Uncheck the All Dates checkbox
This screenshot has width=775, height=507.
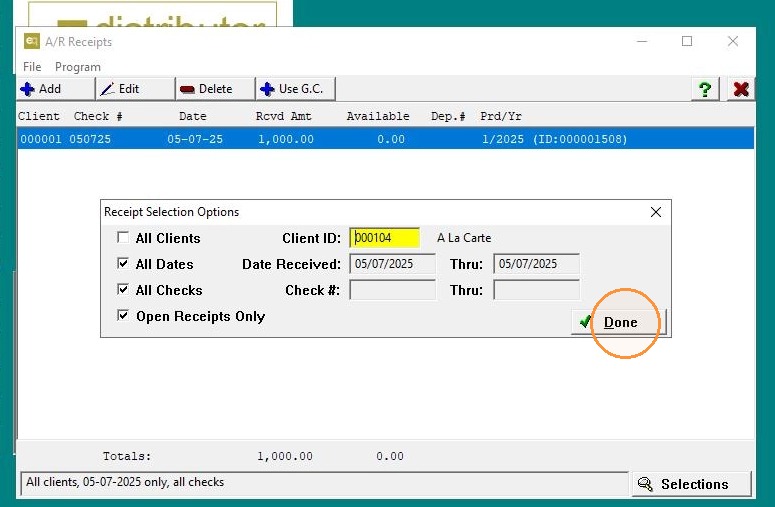(123, 263)
